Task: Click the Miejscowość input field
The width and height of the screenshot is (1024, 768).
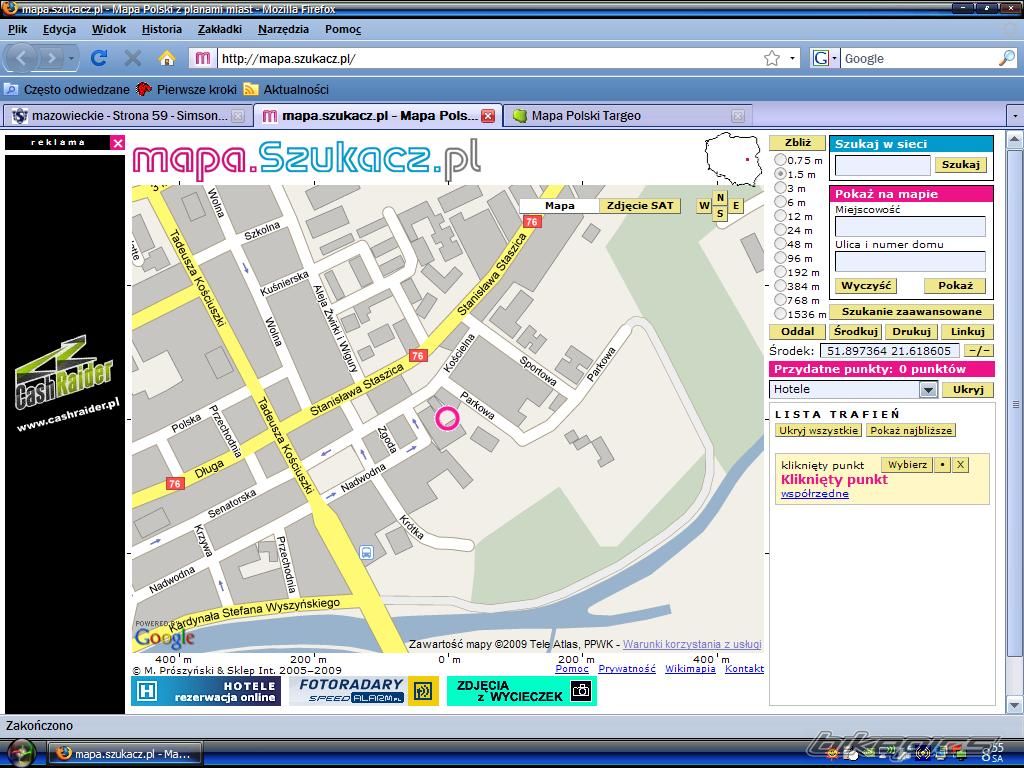Action: (910, 227)
